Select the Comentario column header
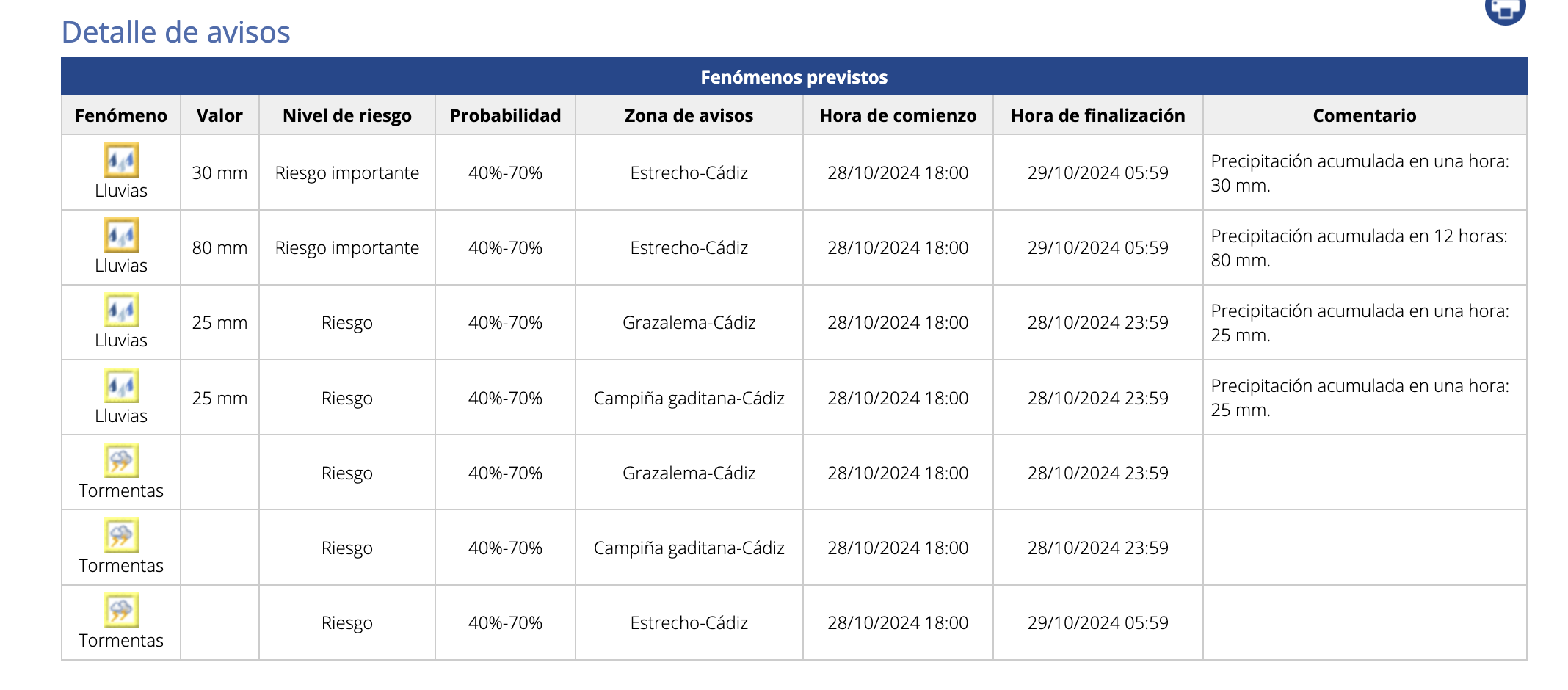This screenshot has height=690, width=1568. tap(1363, 115)
